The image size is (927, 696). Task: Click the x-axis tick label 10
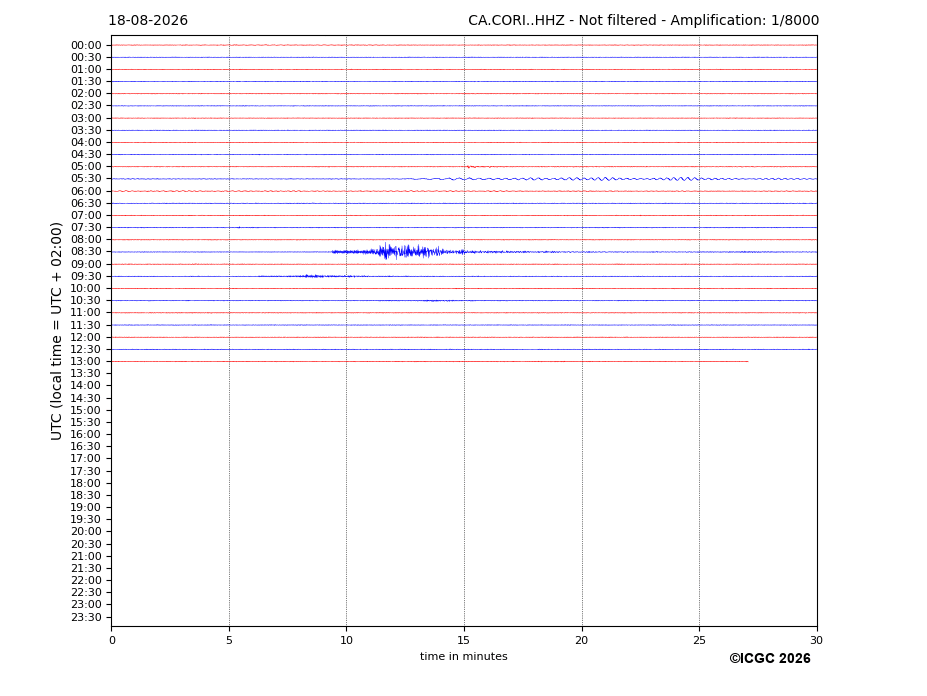[x=346, y=640]
